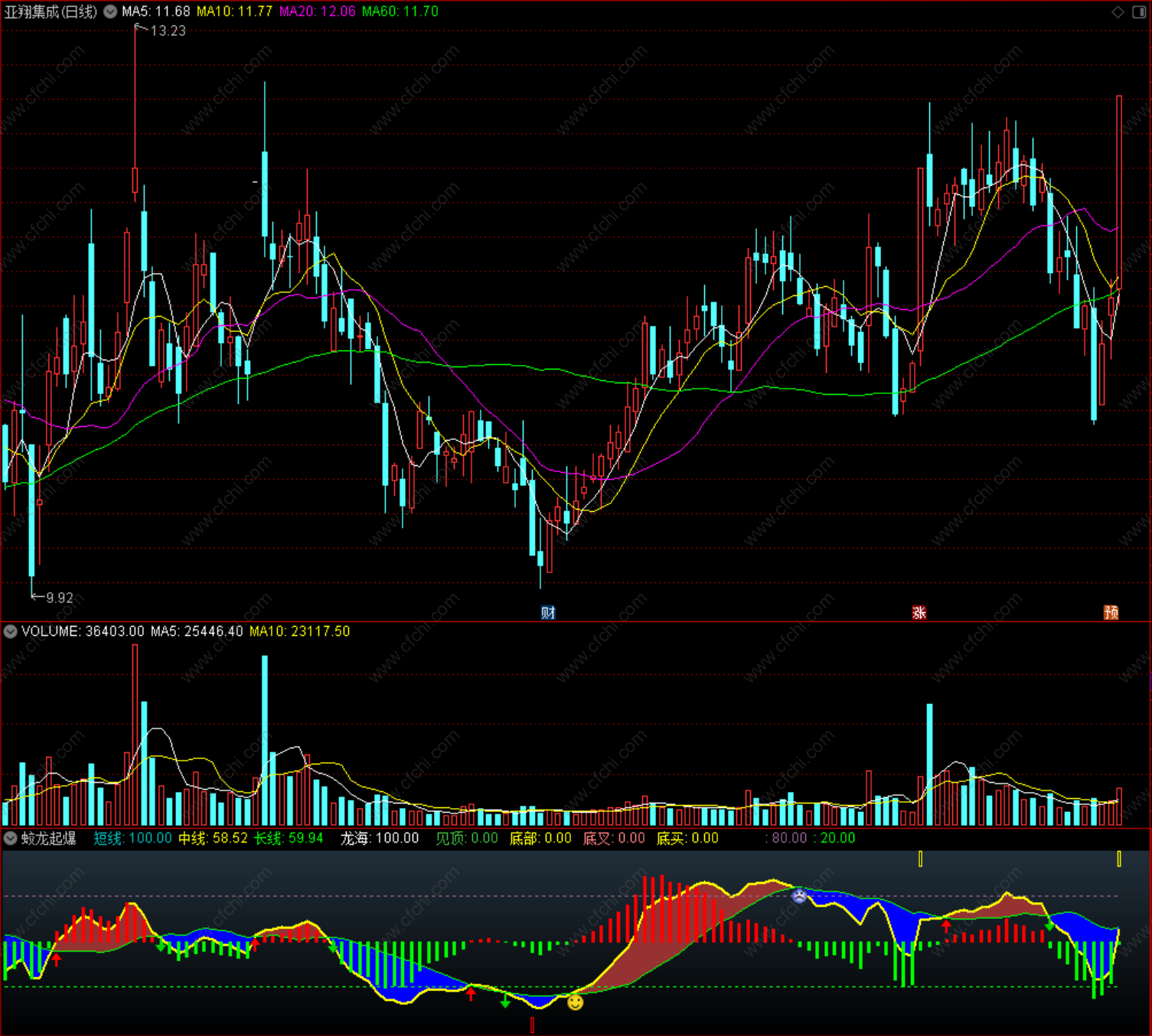Click the green down arrow next to smiley face

point(505,1000)
